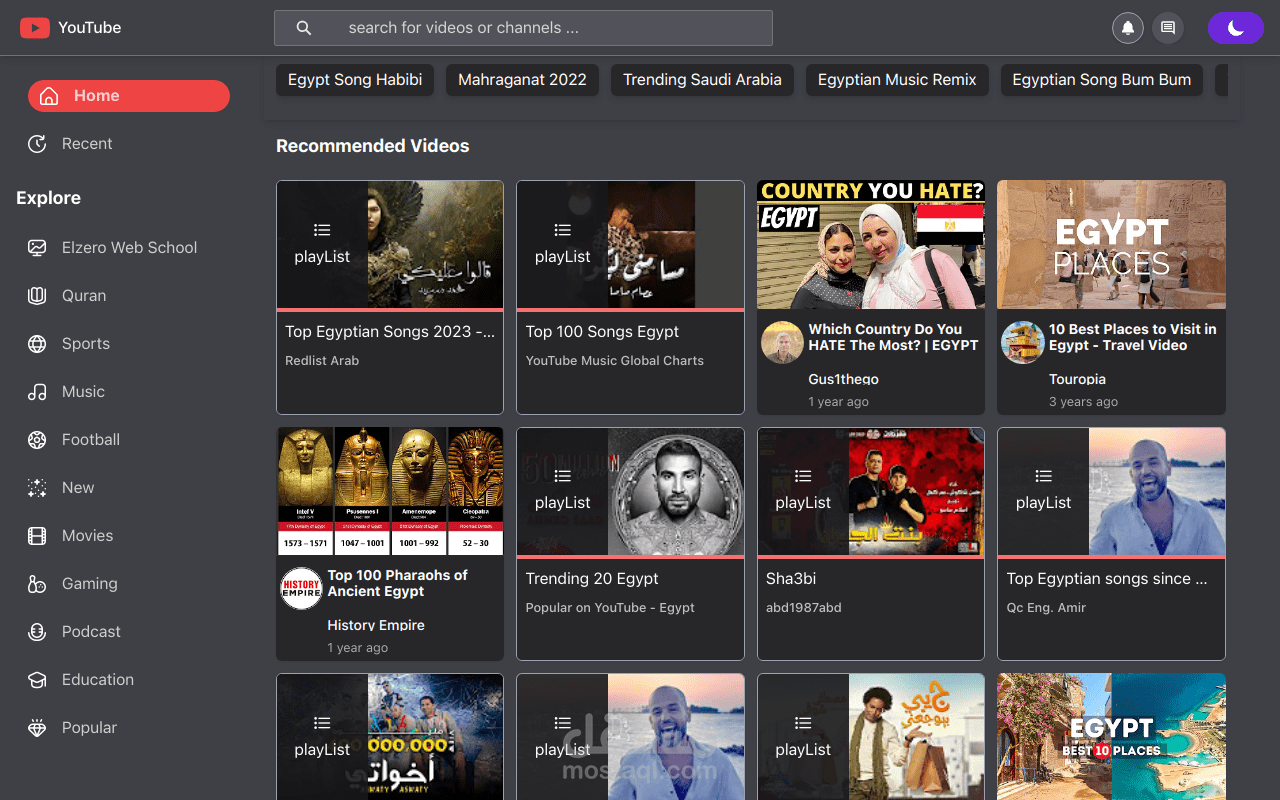Viewport: 1280px width, 800px height.
Task: Click the search magnifier icon
Action: 304,28
